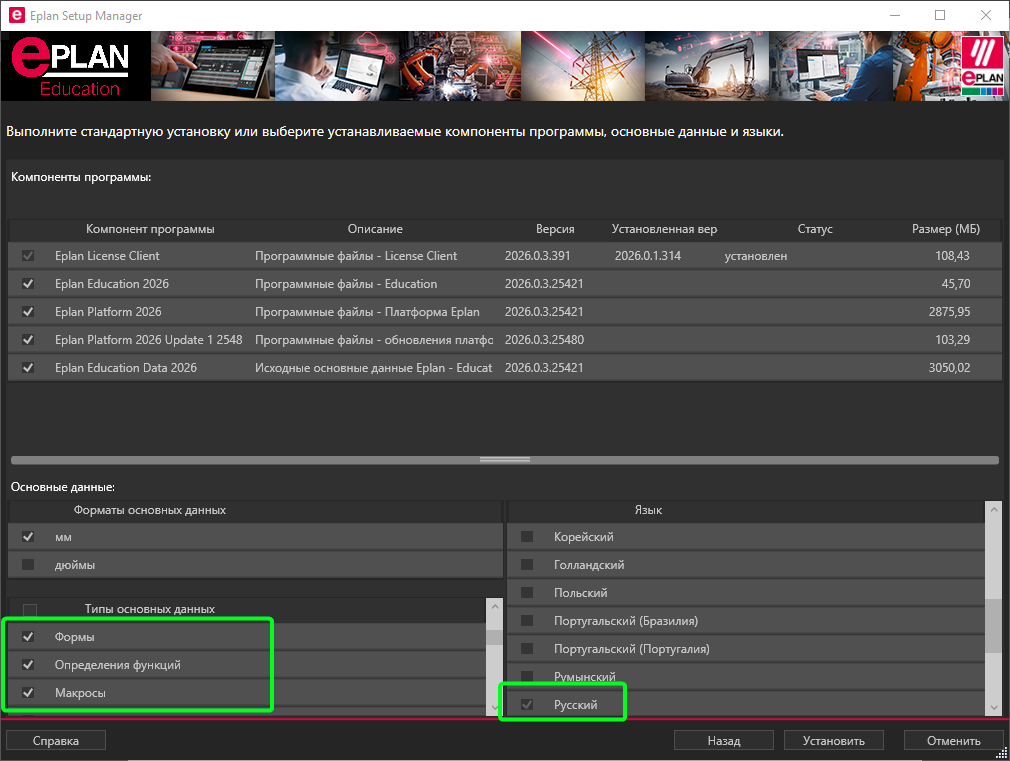1010x761 pixels.
Task: Close the Eplan Setup Manager window
Action: pyautogui.click(x=986, y=15)
